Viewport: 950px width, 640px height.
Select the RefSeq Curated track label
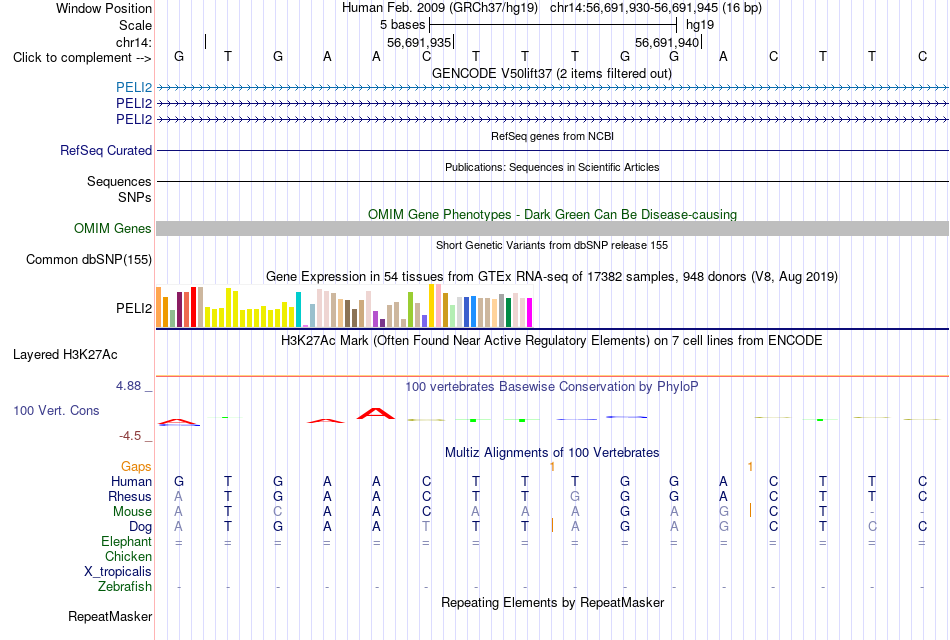106,150
